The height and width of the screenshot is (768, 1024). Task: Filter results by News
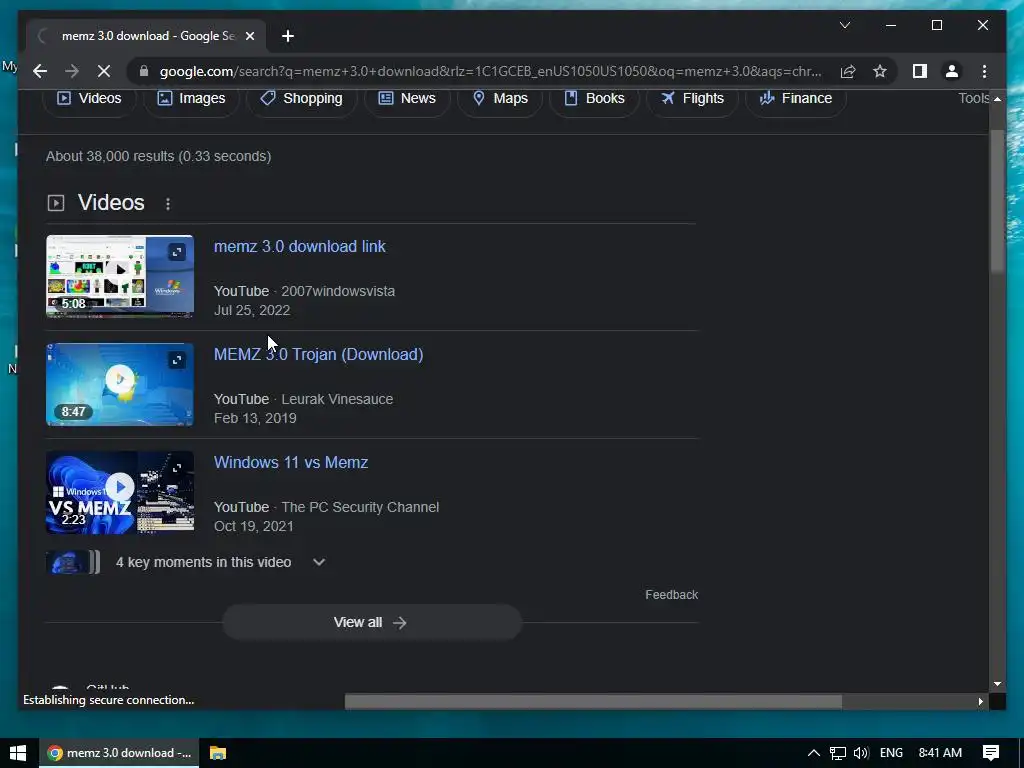click(x=407, y=98)
